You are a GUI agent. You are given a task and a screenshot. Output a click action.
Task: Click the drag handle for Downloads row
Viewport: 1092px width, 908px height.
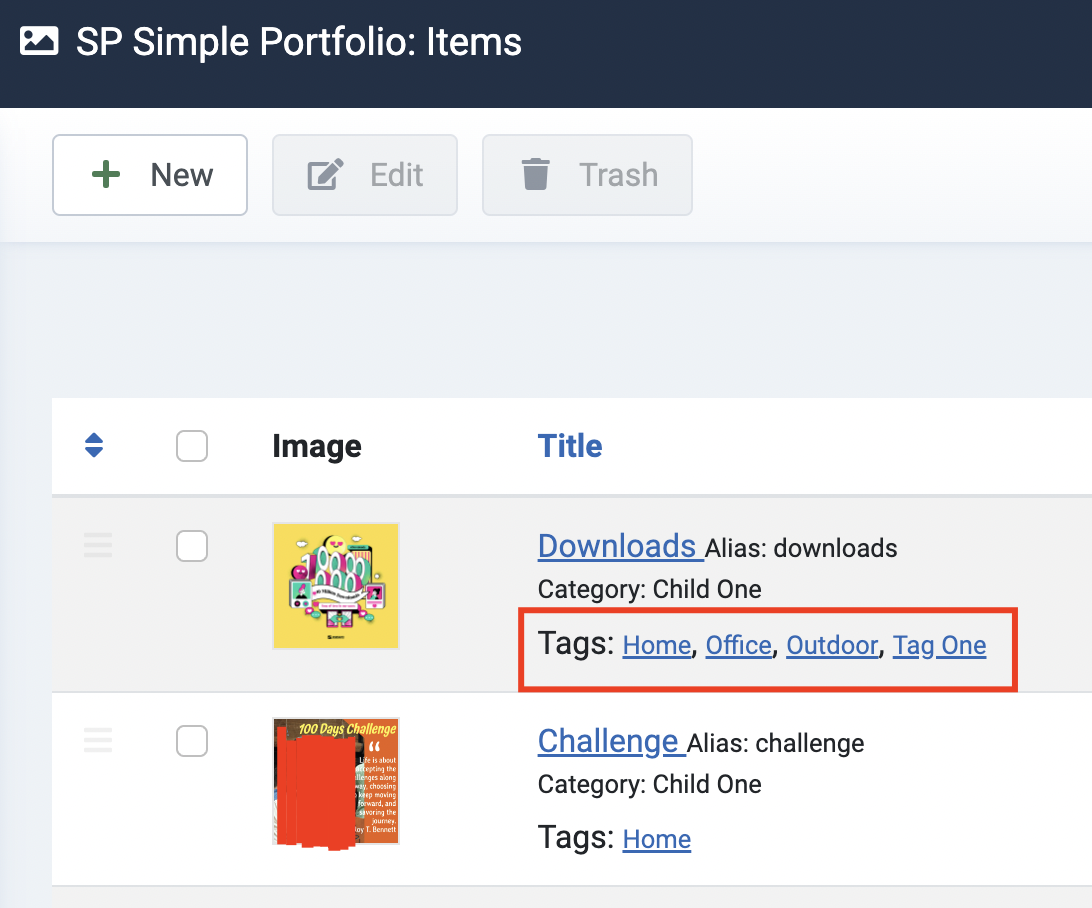[x=98, y=546]
